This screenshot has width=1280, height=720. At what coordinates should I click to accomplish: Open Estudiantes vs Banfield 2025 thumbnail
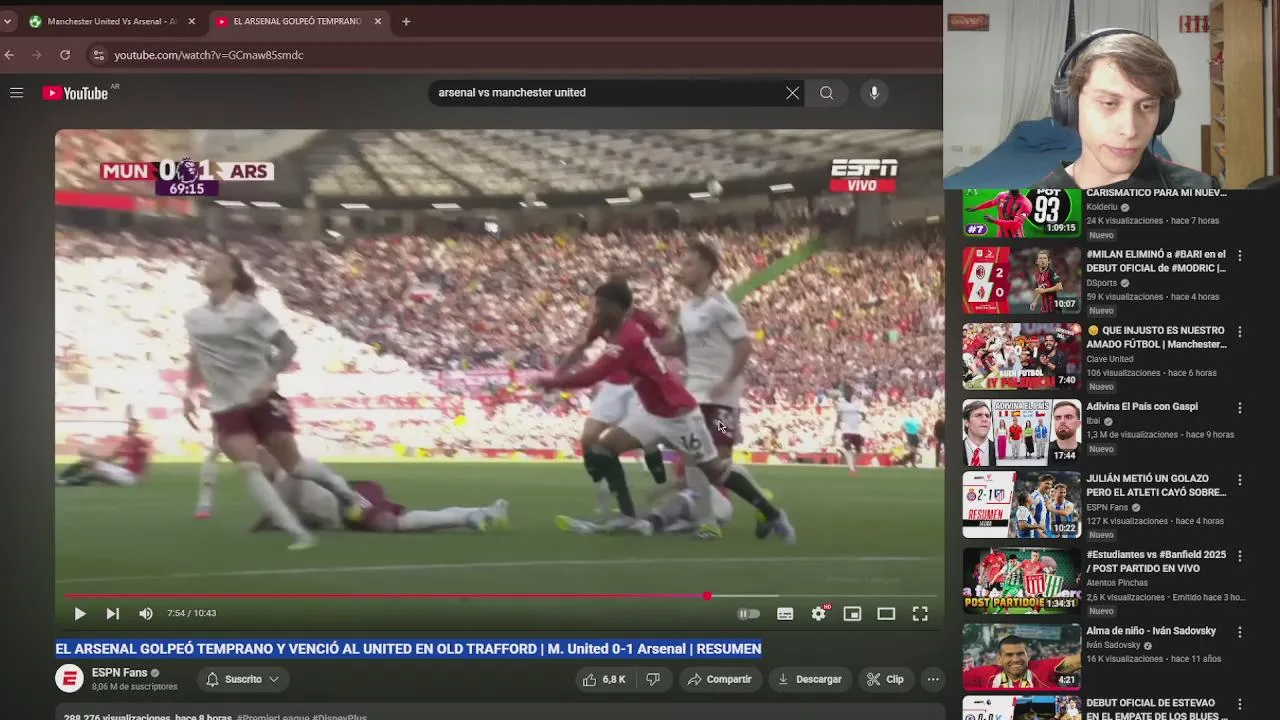click(x=1021, y=581)
